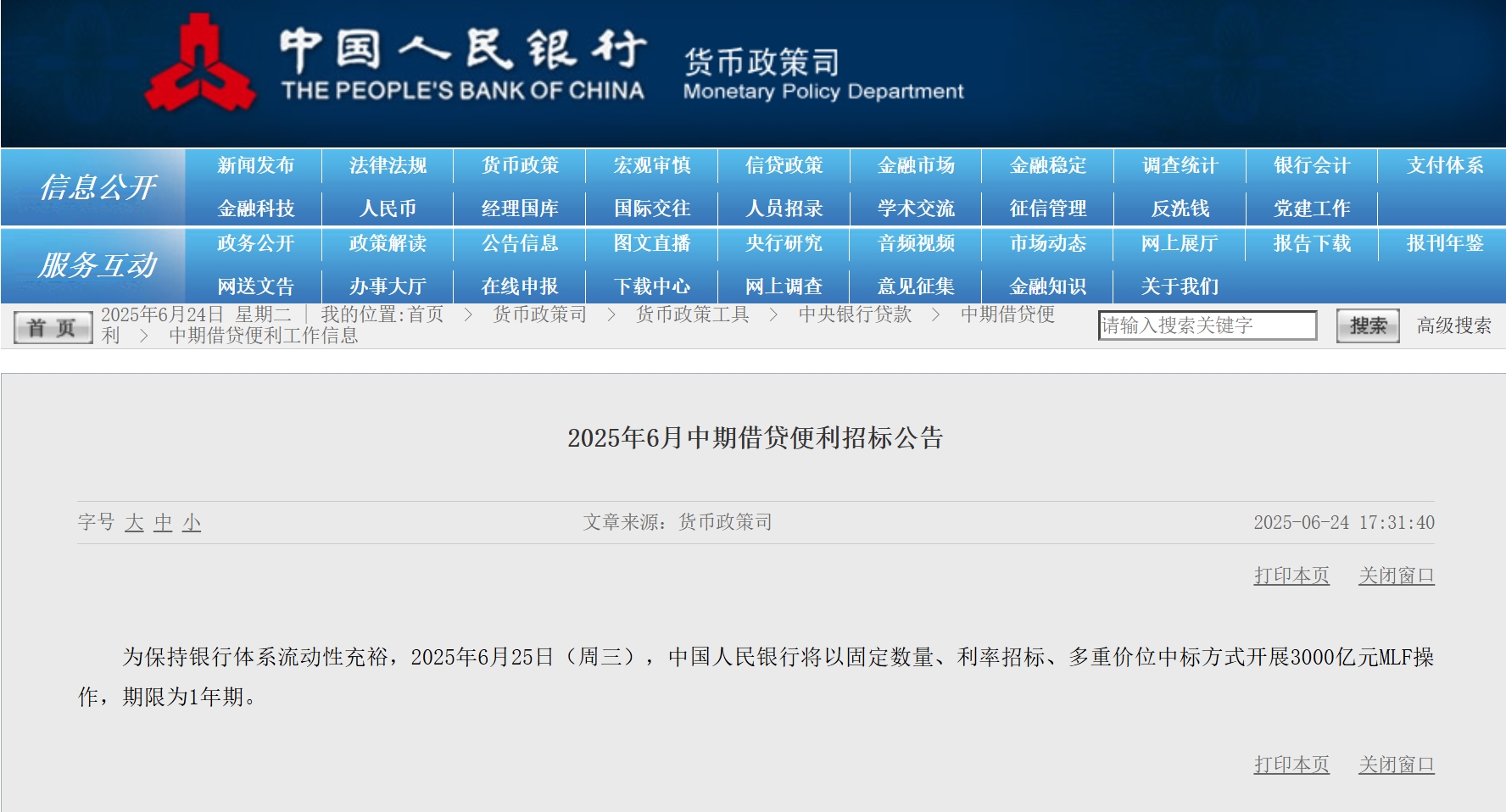The width and height of the screenshot is (1506, 812).
Task: Open the 音频视频 section
Action: click(x=916, y=243)
